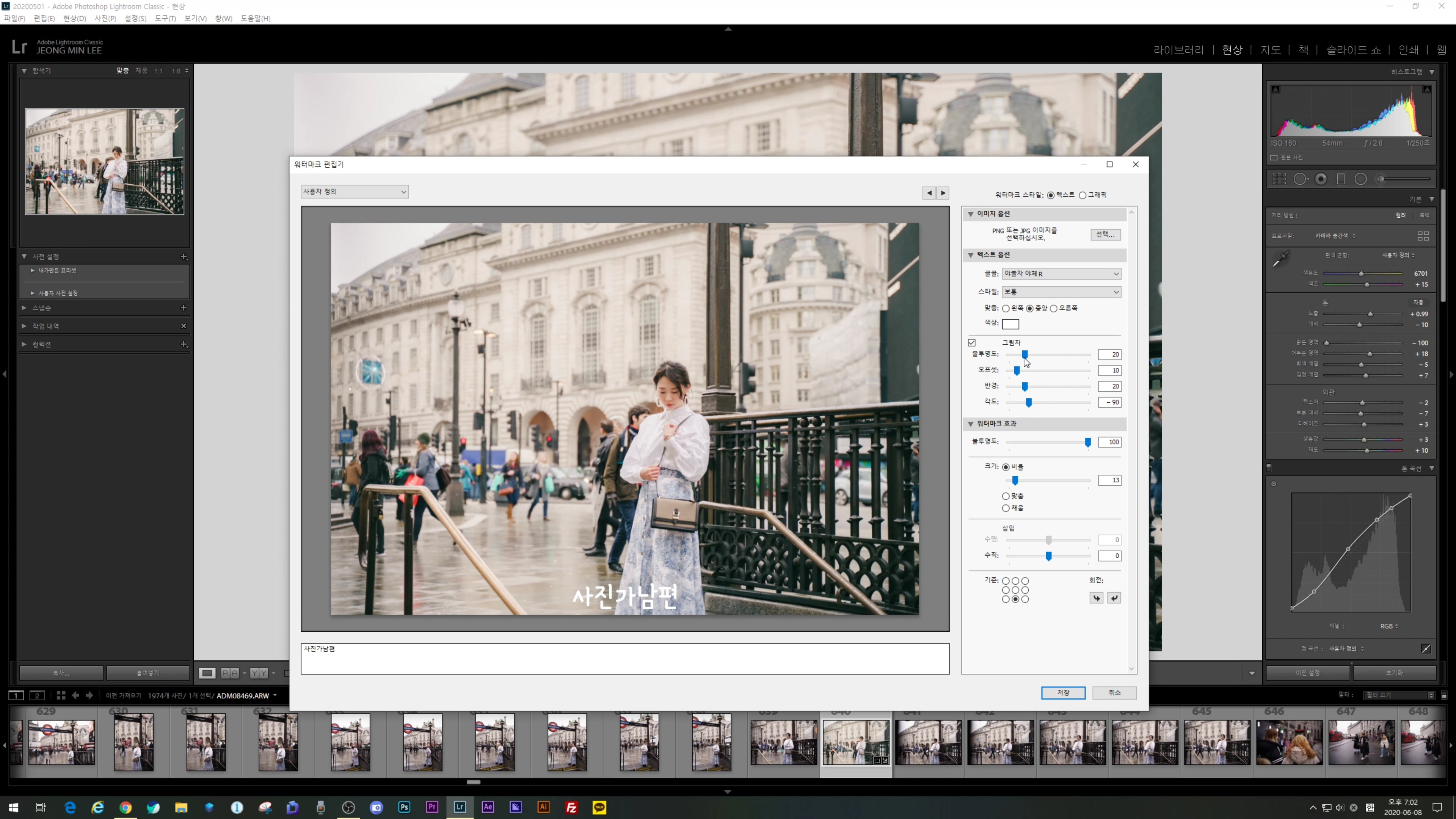This screenshot has height=819, width=1456.
Task: Open the 현상(D) menu
Action: pyautogui.click(x=74, y=19)
